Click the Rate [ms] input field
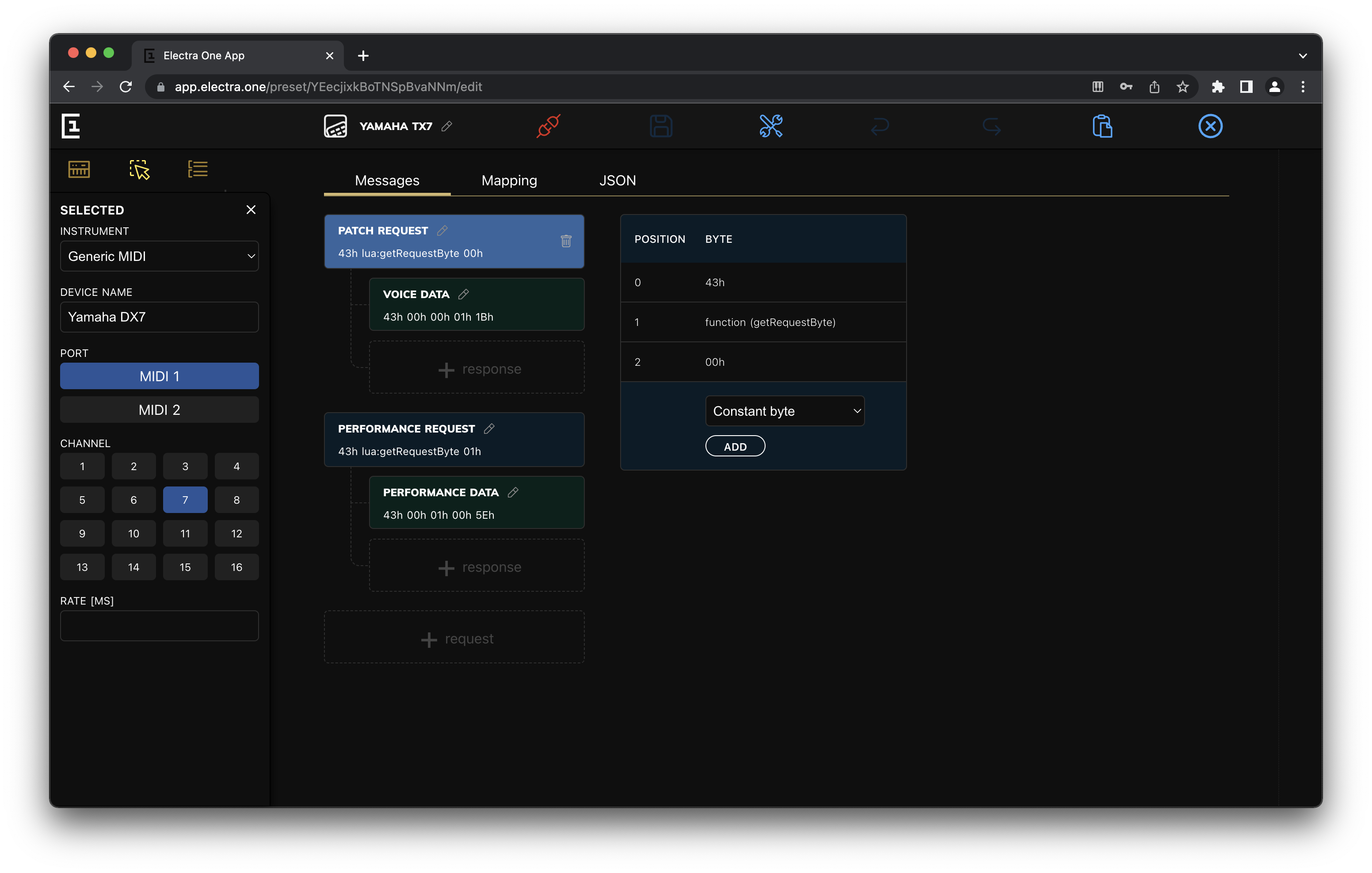The width and height of the screenshot is (1372, 873). [x=159, y=626]
